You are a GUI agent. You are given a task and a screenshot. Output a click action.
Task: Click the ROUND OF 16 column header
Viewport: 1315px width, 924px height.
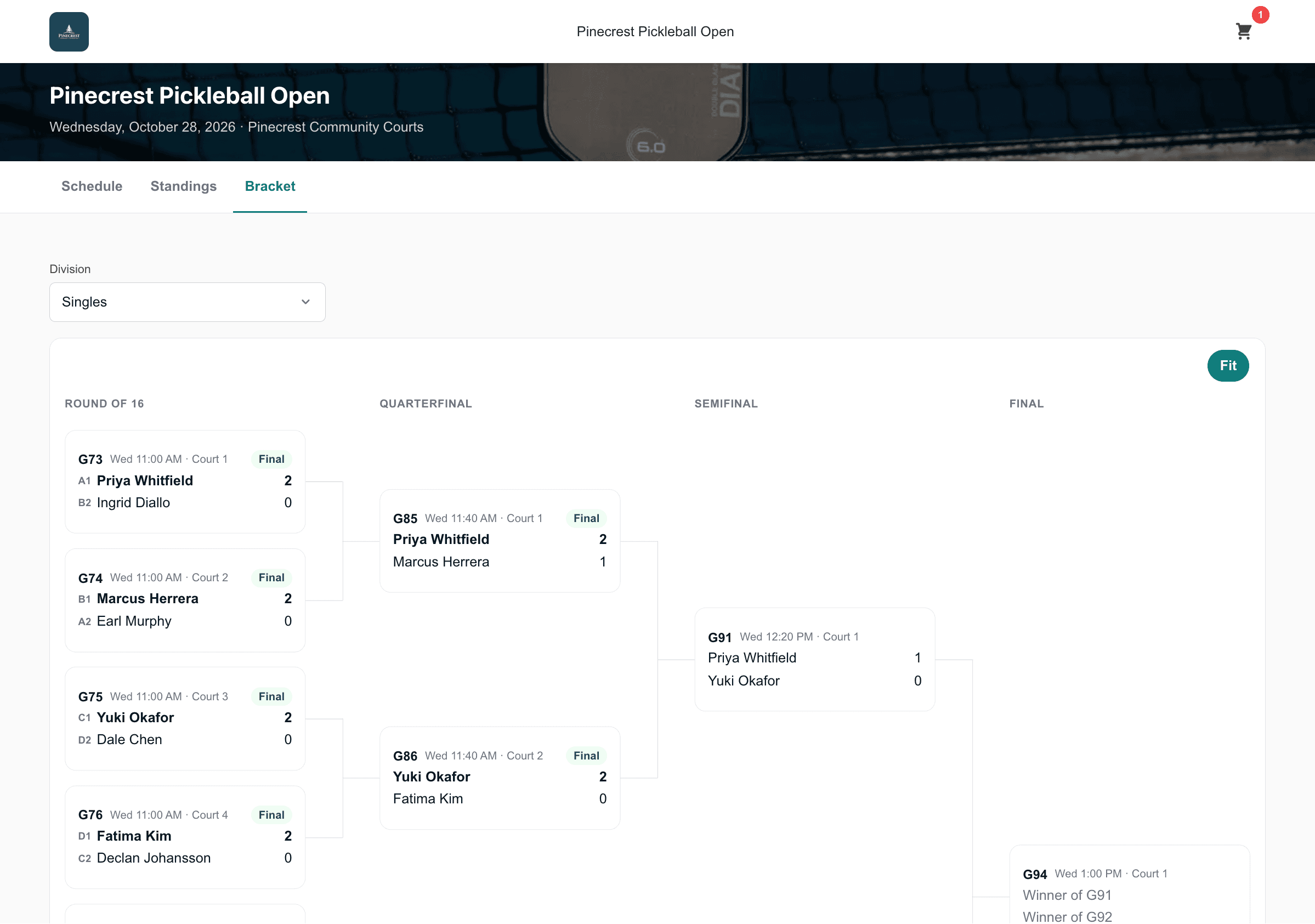click(x=104, y=403)
